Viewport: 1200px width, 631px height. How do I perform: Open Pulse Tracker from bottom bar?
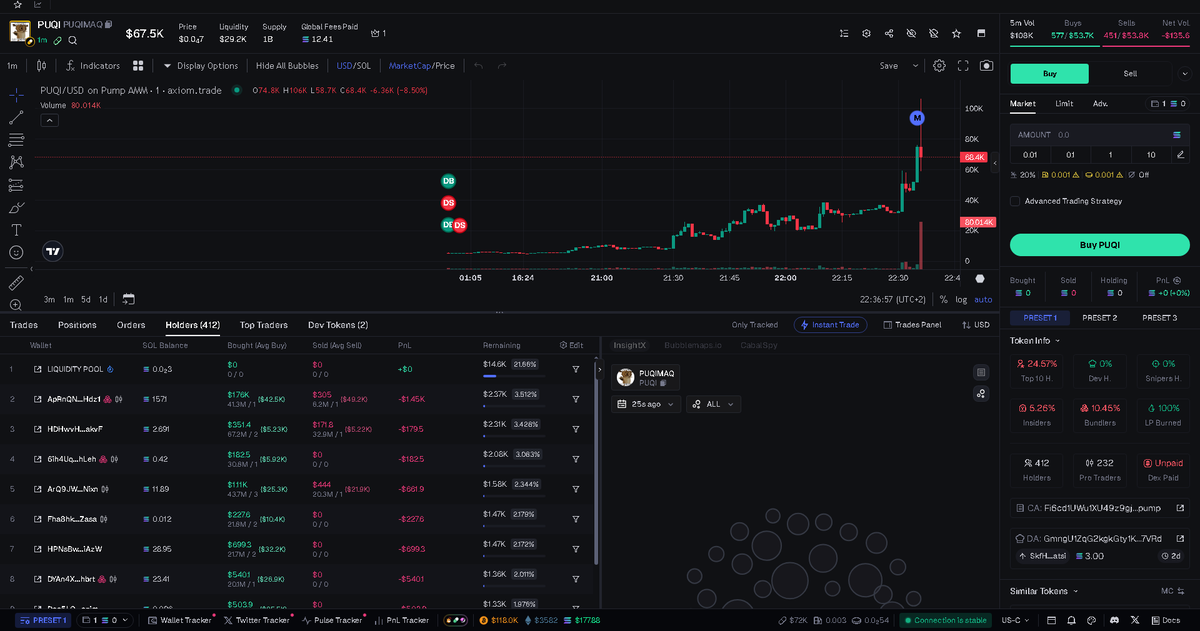330,620
